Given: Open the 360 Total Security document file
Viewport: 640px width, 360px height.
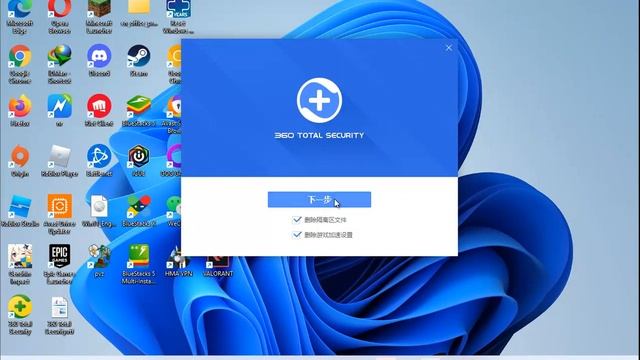Looking at the screenshot, I should click(59, 314).
